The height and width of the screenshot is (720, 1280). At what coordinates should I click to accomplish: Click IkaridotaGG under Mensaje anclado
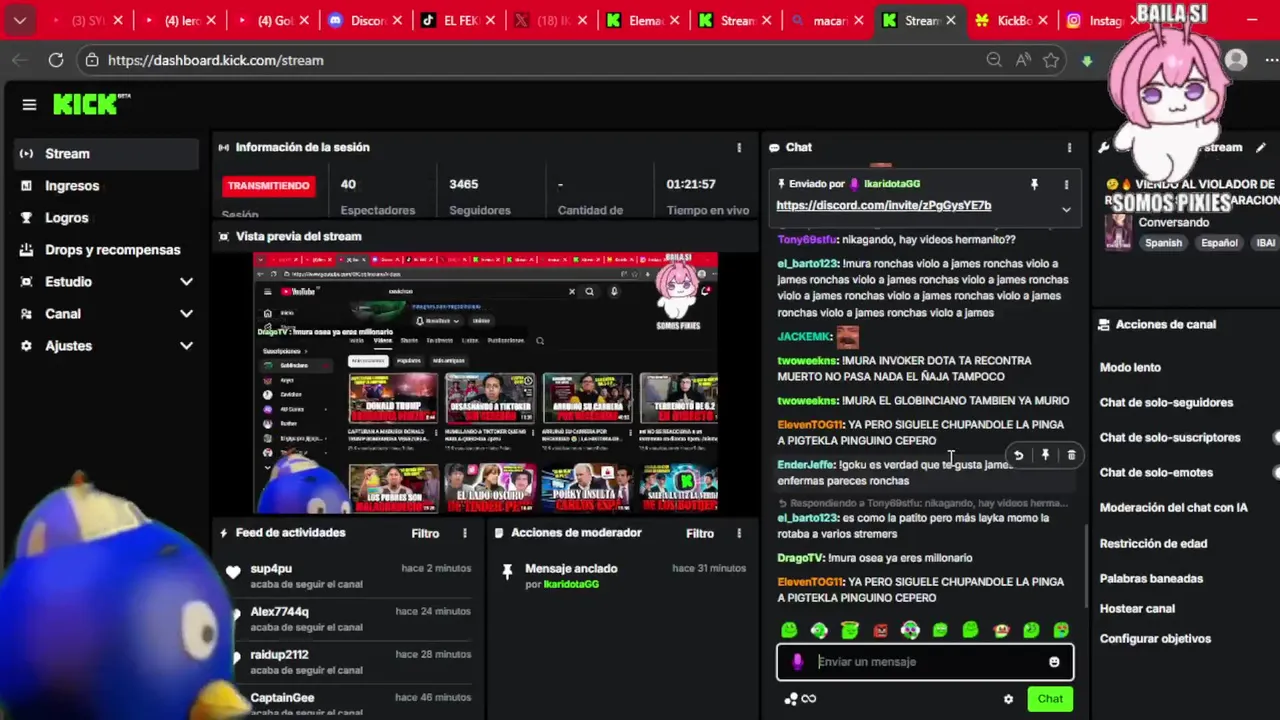571,584
